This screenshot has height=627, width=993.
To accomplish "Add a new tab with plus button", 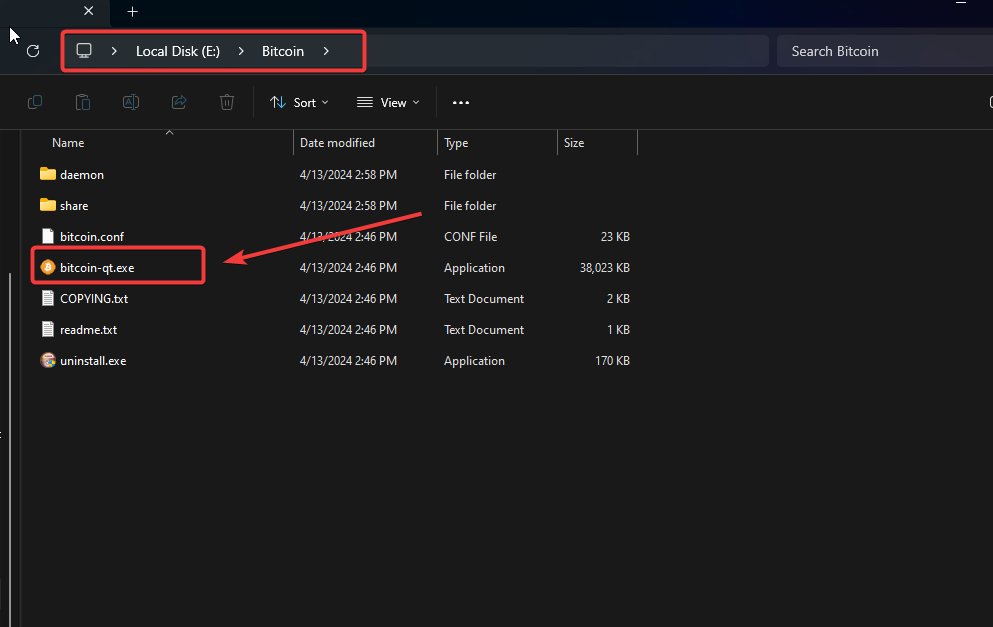I will coord(132,11).
